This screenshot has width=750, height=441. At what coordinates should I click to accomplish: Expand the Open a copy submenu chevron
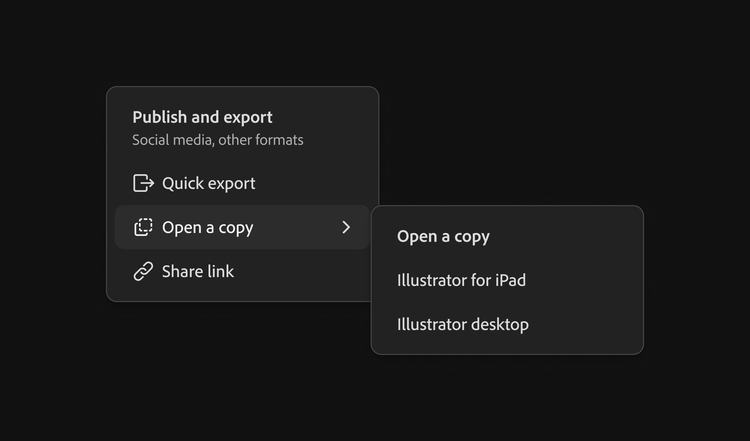(346, 227)
